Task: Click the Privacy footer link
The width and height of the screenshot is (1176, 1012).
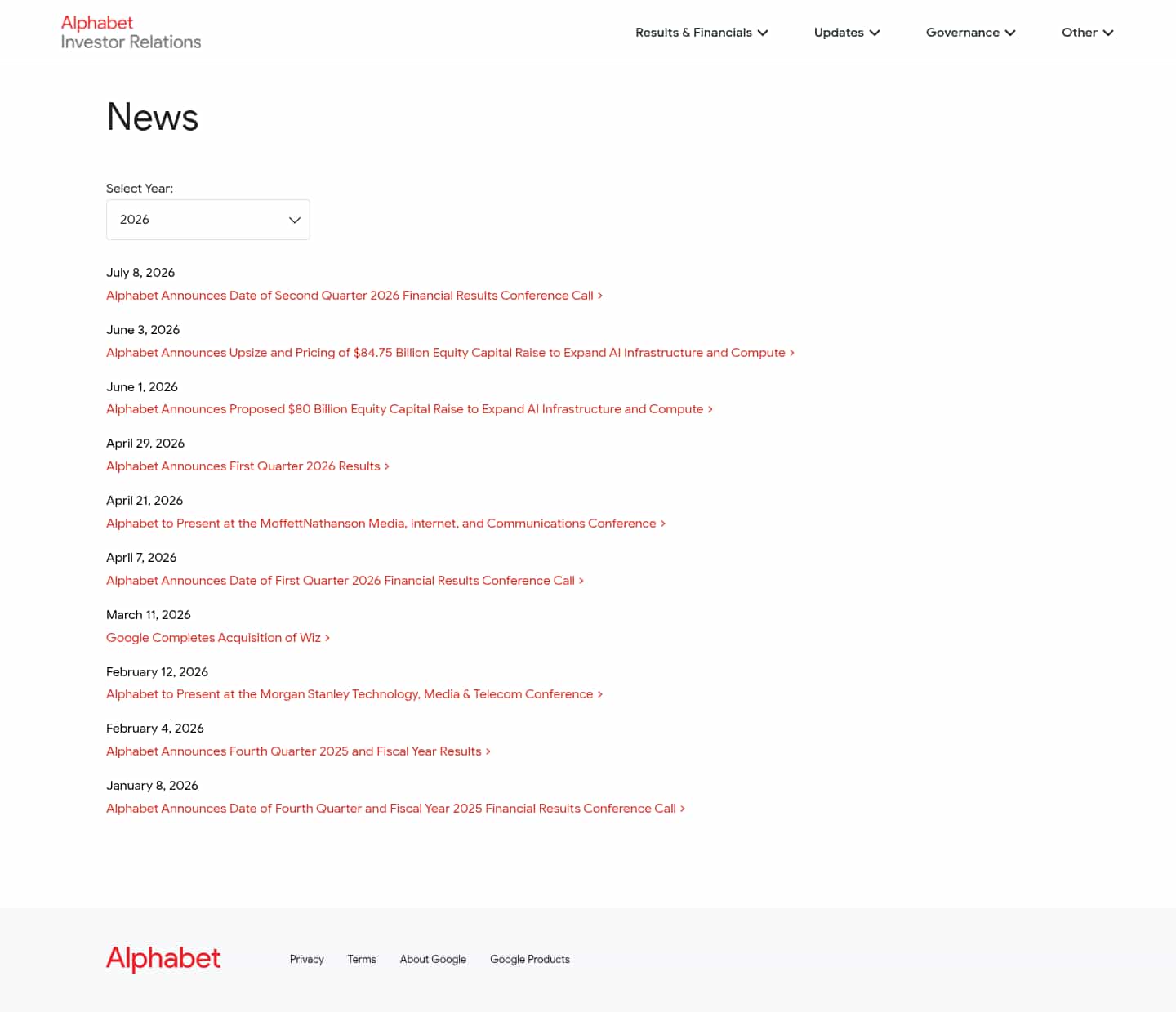Action: pyautogui.click(x=307, y=959)
